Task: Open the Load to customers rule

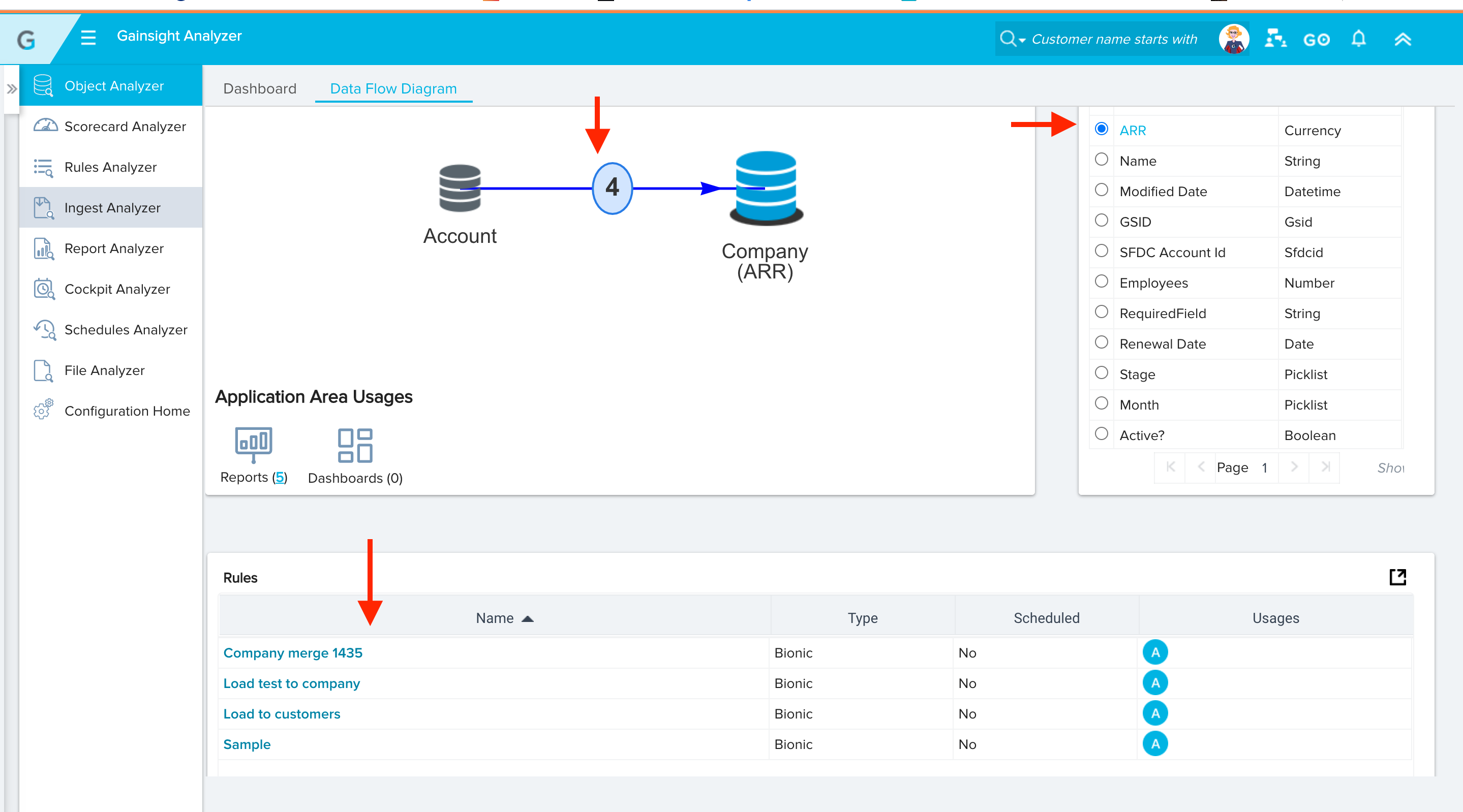Action: pos(282,714)
